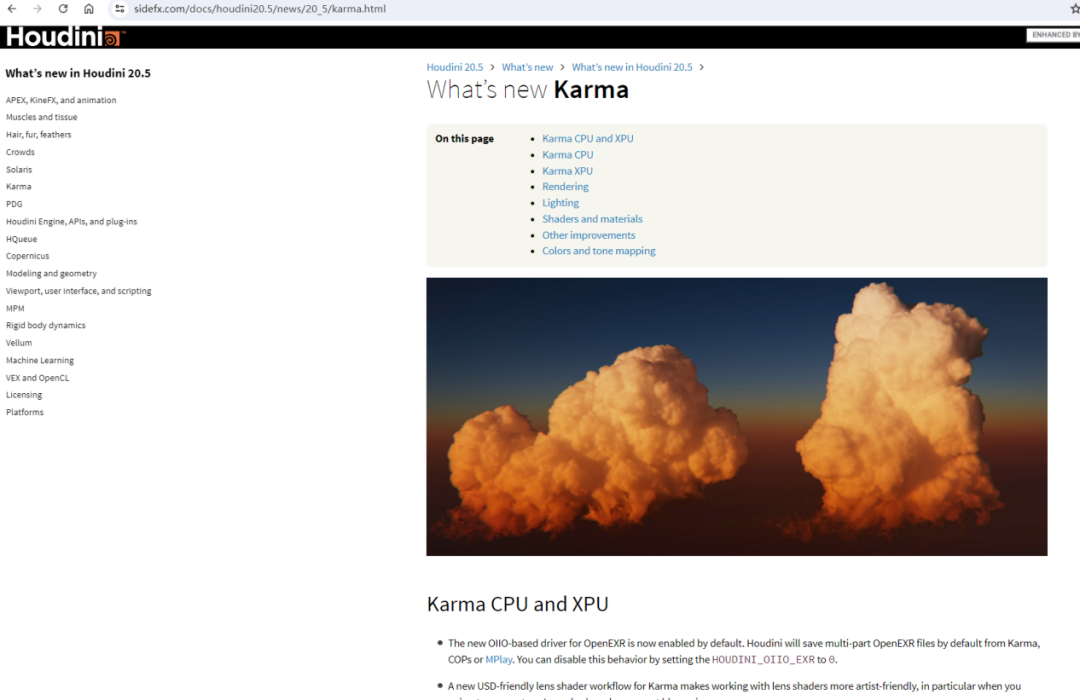This screenshot has width=1080, height=700.
Task: Click the browser back arrow
Action: click(x=12, y=9)
